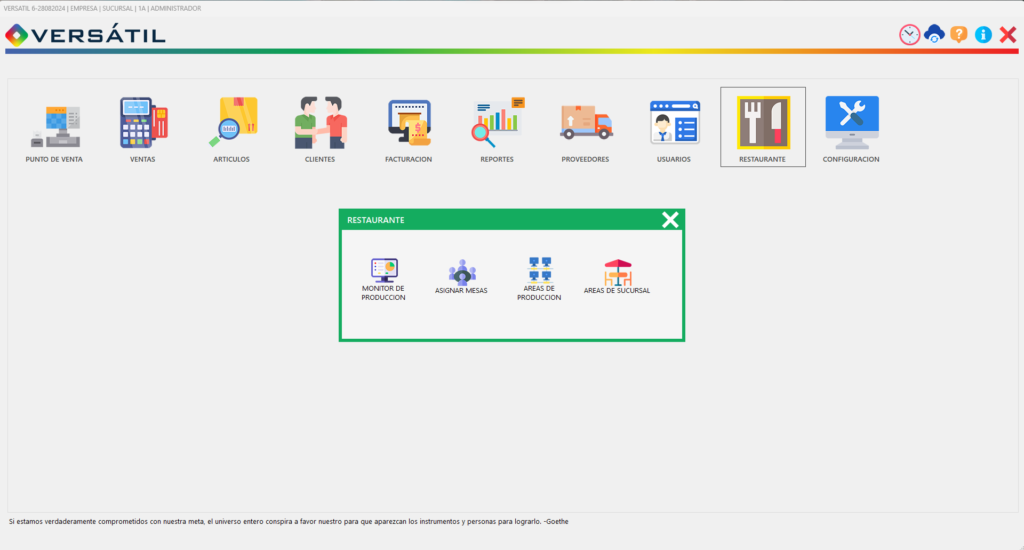Click the cloud sync icon
The image size is (1024, 550).
(x=935, y=34)
